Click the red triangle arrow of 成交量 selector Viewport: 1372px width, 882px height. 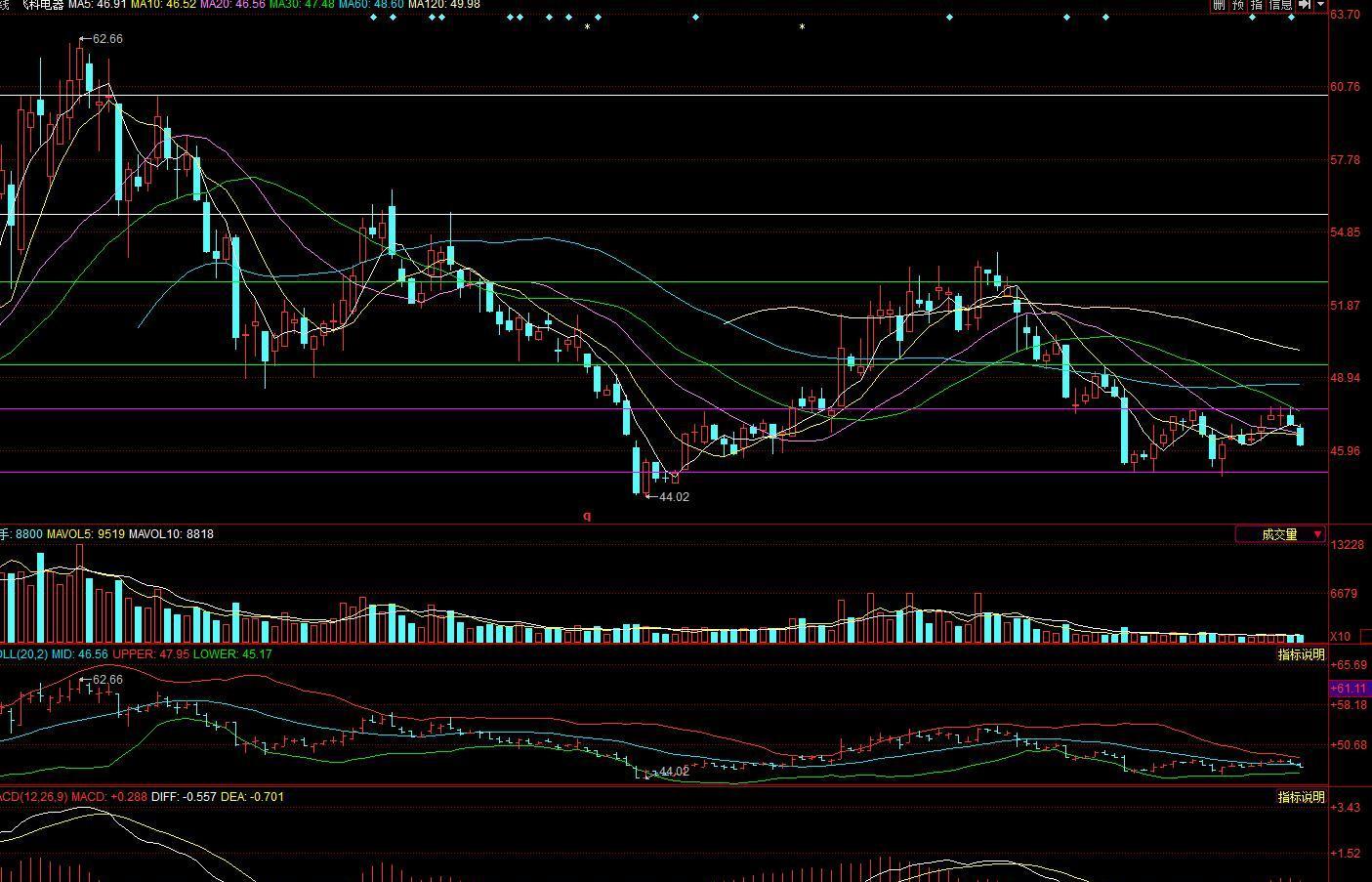1317,534
